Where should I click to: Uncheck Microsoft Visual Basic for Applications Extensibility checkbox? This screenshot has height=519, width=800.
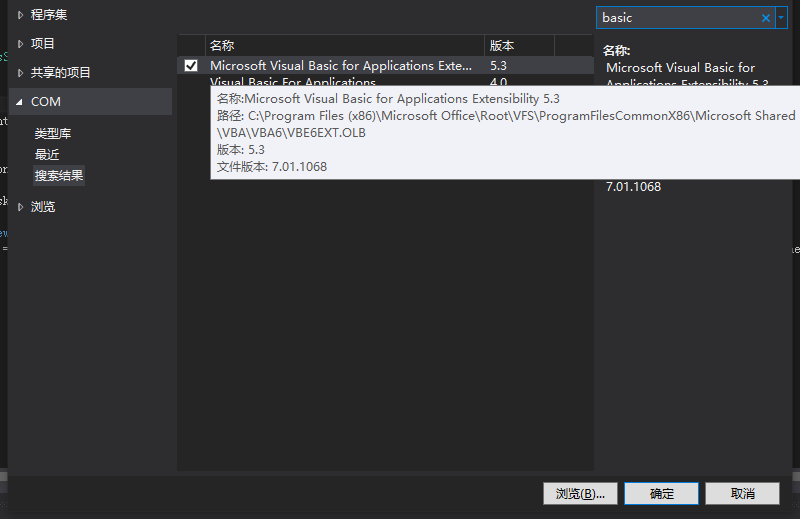(191, 65)
